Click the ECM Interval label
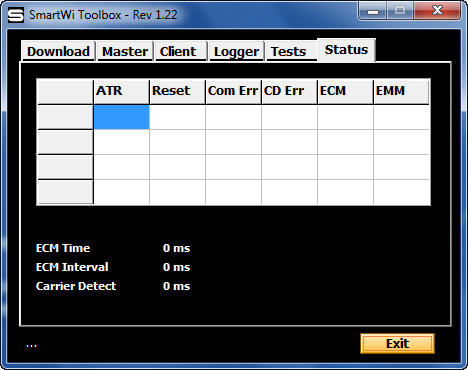 pyautogui.click(x=72, y=267)
